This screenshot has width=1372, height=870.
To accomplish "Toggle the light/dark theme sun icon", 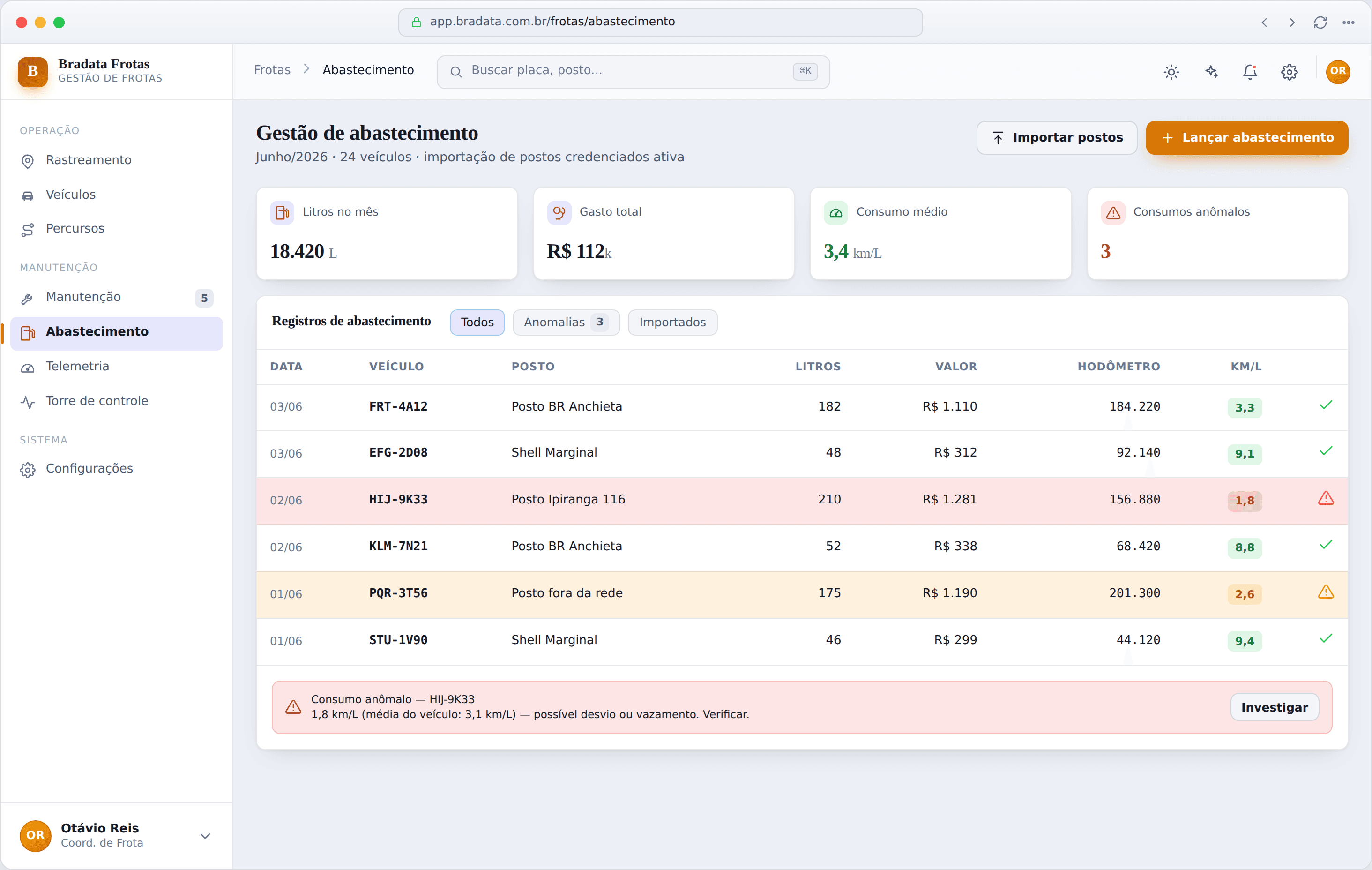I will (1171, 72).
